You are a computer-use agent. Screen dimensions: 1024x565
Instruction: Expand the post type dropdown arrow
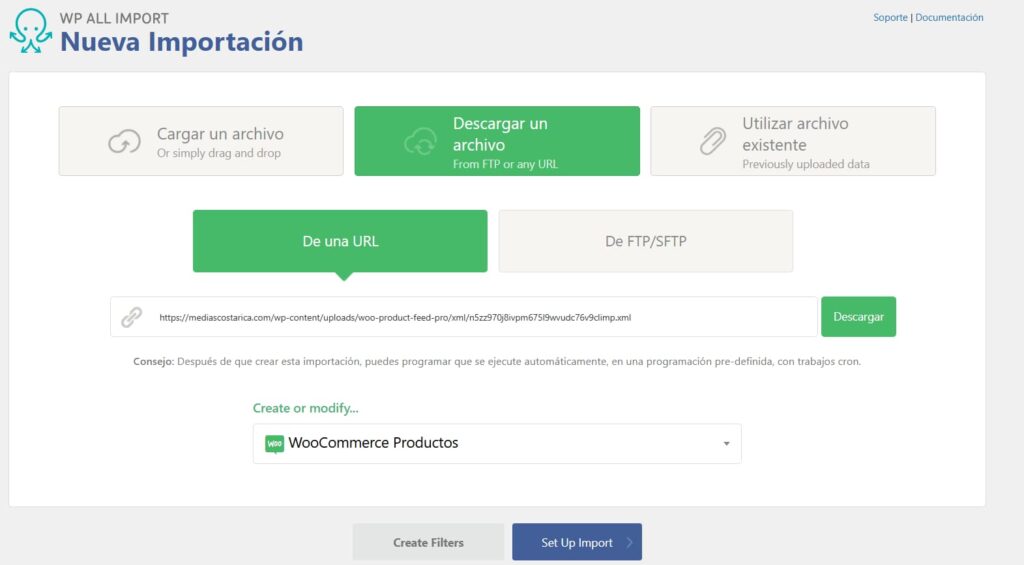[726, 444]
